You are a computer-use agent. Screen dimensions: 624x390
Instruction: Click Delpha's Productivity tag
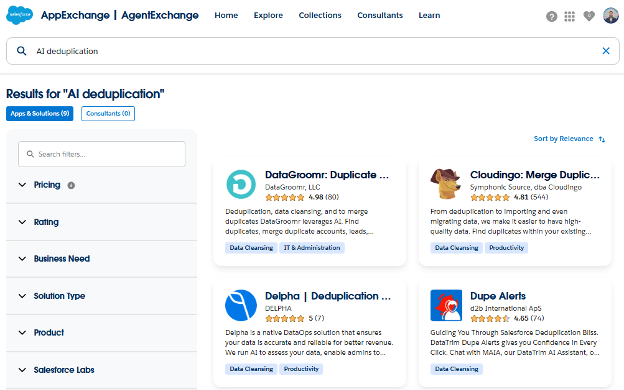301,369
